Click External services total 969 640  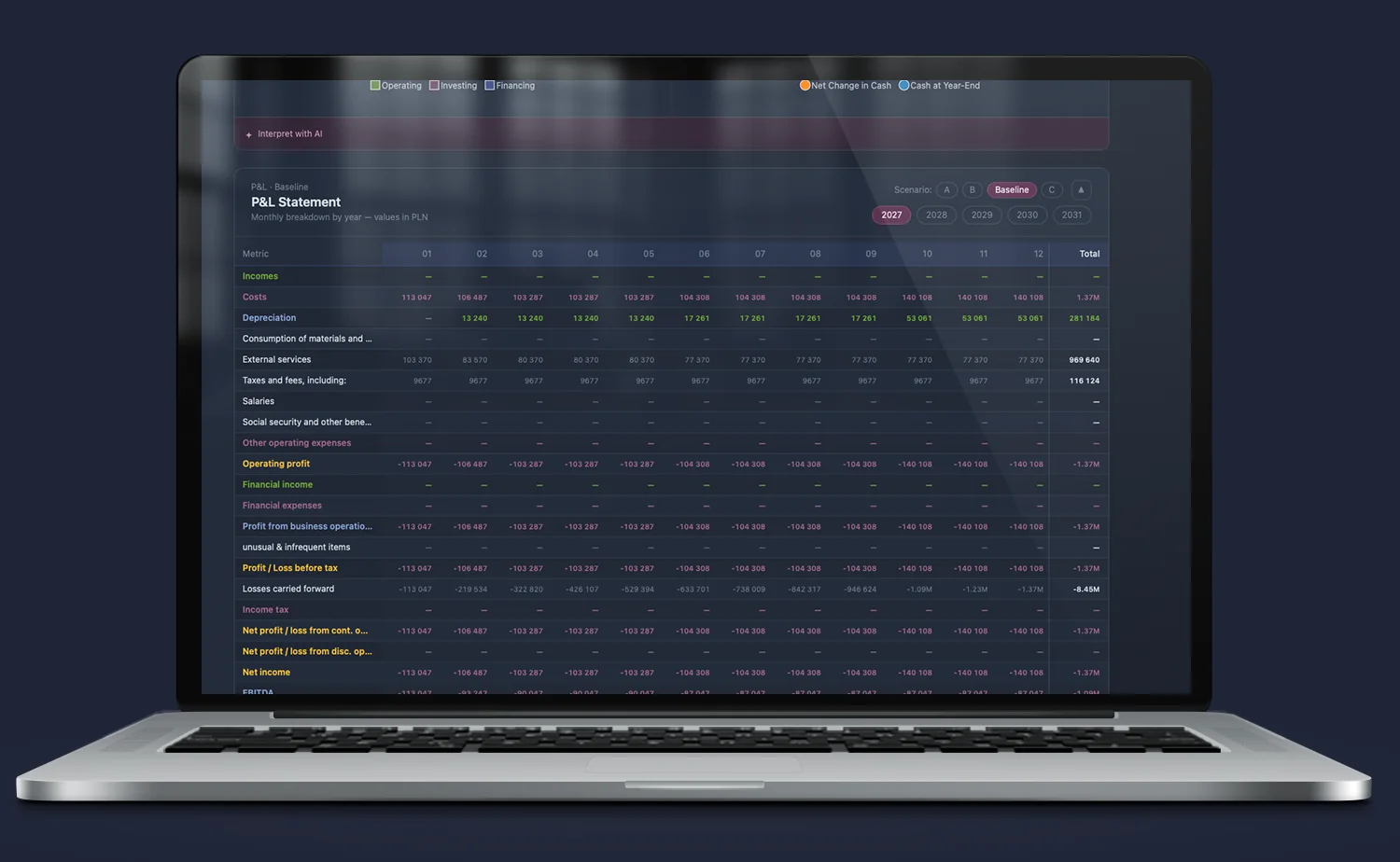pyautogui.click(x=1084, y=360)
